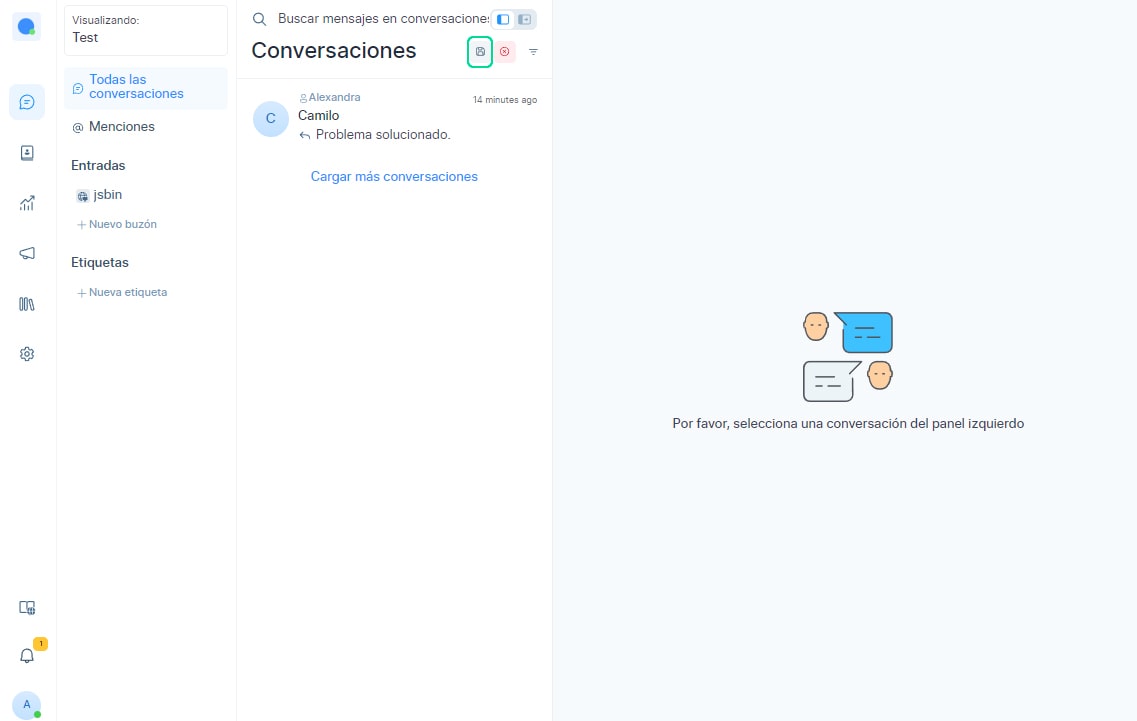Switch to the condensed layout view toggle
Viewport: 1137px width, 721px height.
pos(503,19)
